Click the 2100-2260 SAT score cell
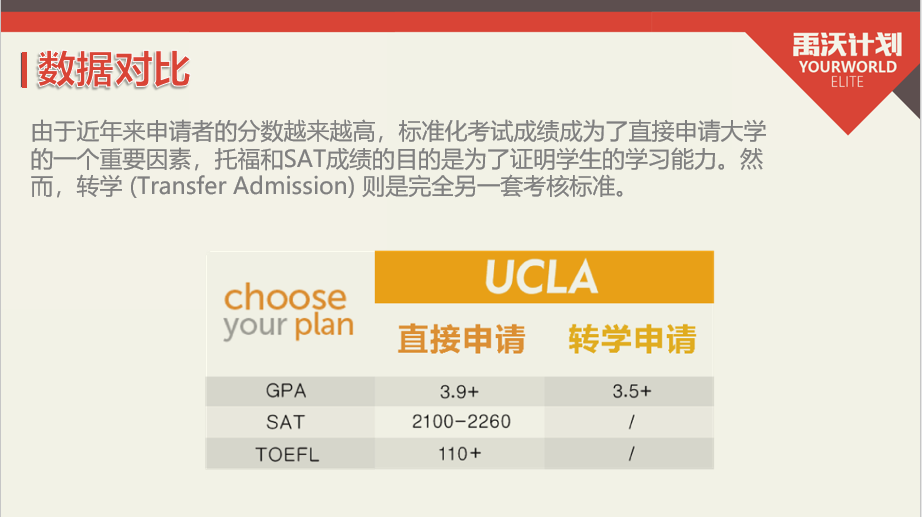Image resolution: width=922 pixels, height=517 pixels. 461,422
